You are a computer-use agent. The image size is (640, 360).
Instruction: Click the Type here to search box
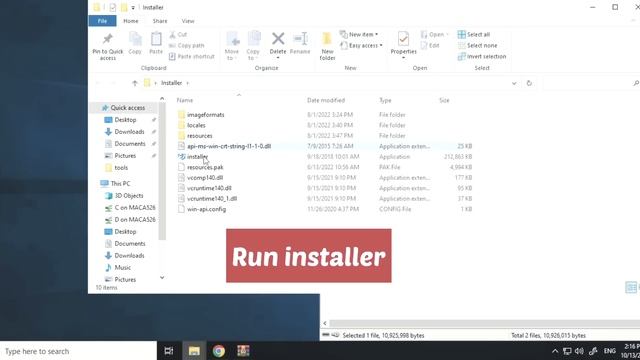78,351
